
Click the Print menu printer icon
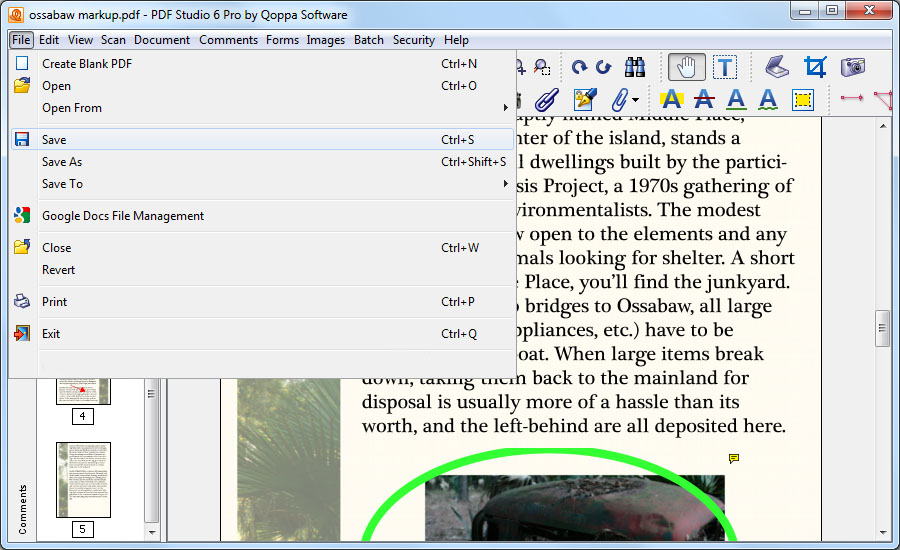pos(22,301)
